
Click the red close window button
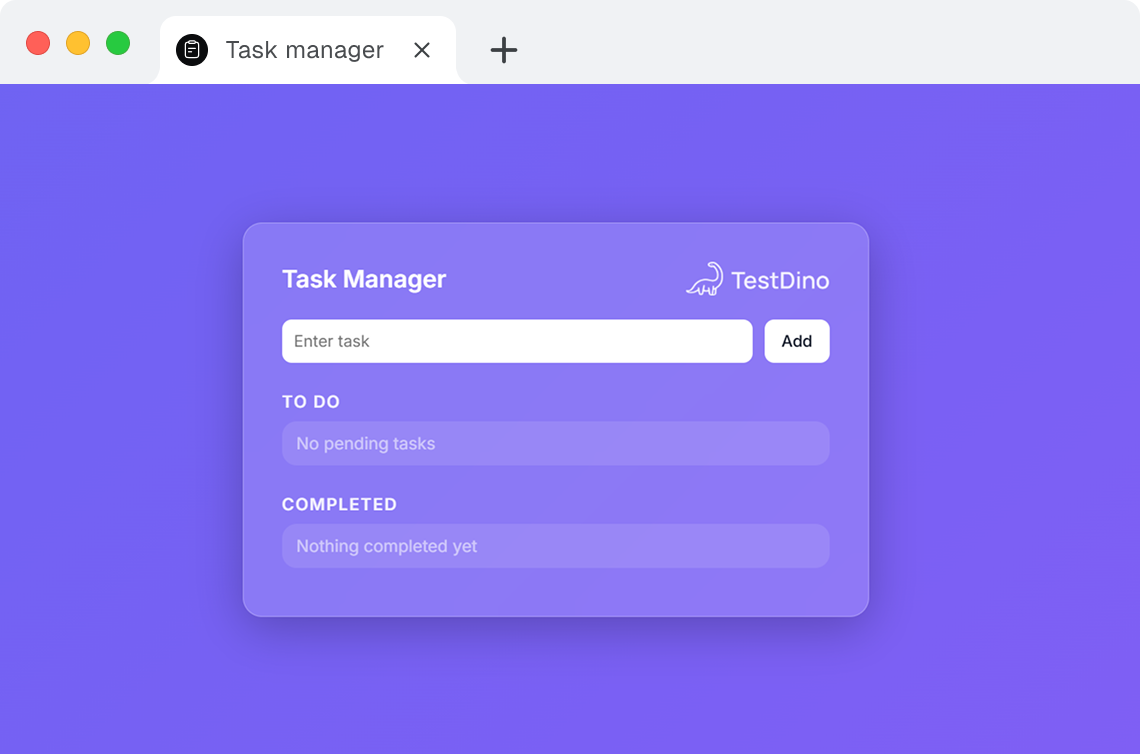[x=38, y=43]
